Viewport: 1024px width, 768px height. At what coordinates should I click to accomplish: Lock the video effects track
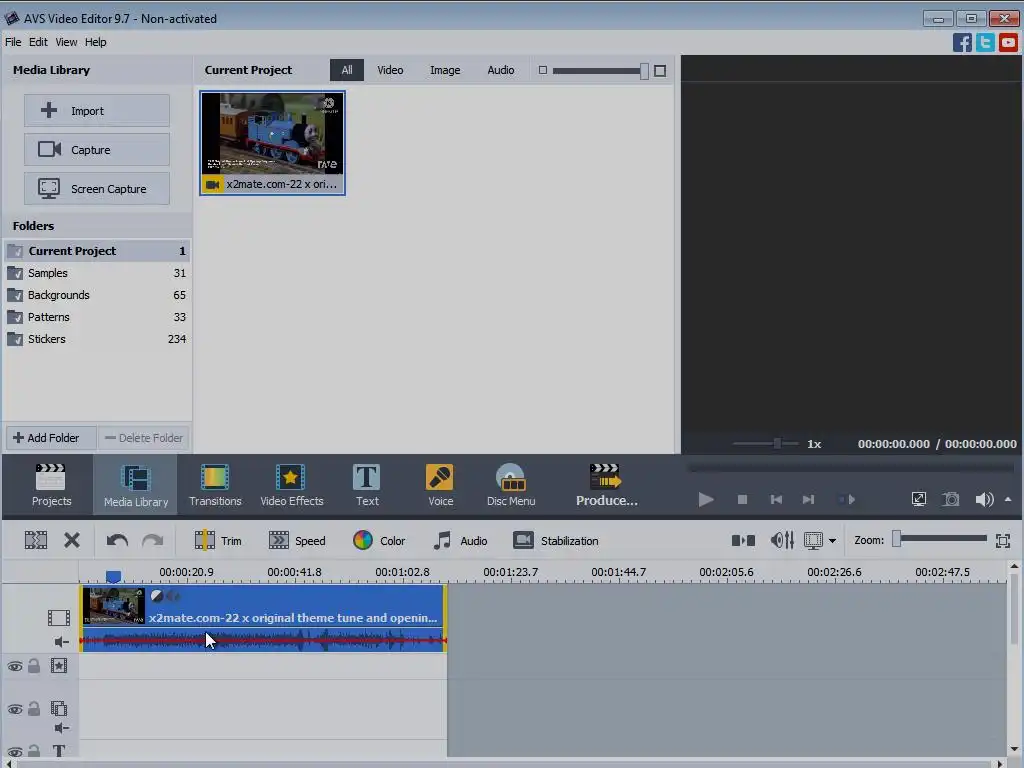(x=34, y=666)
